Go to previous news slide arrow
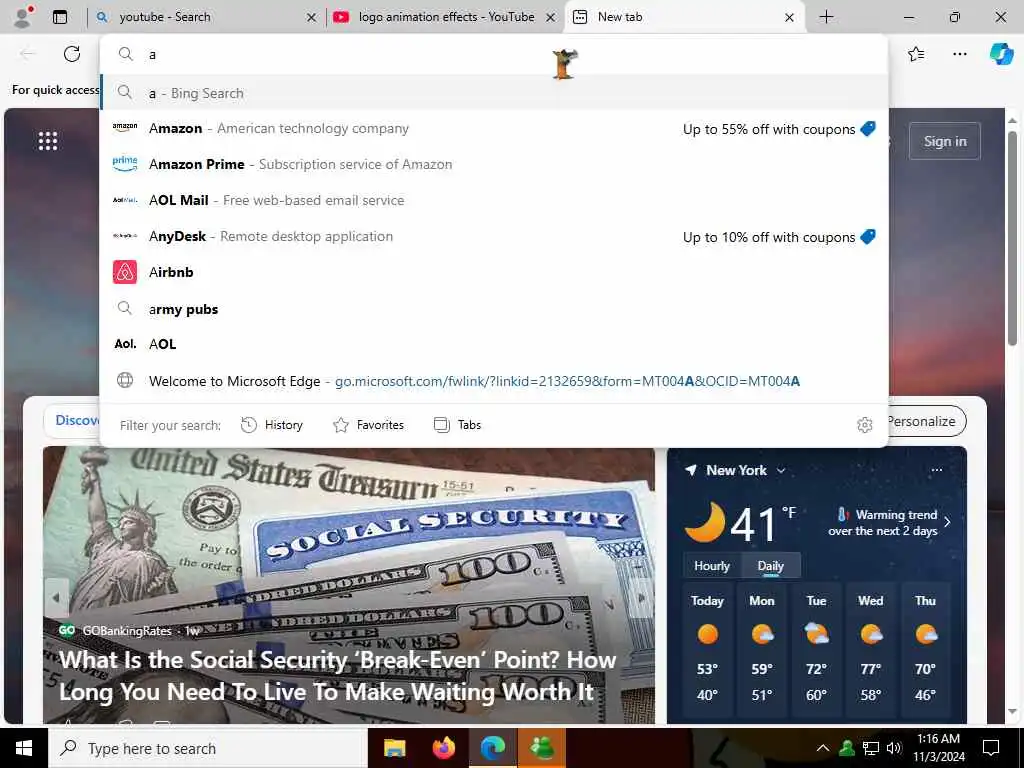This screenshot has height=768, width=1024. tap(56, 598)
